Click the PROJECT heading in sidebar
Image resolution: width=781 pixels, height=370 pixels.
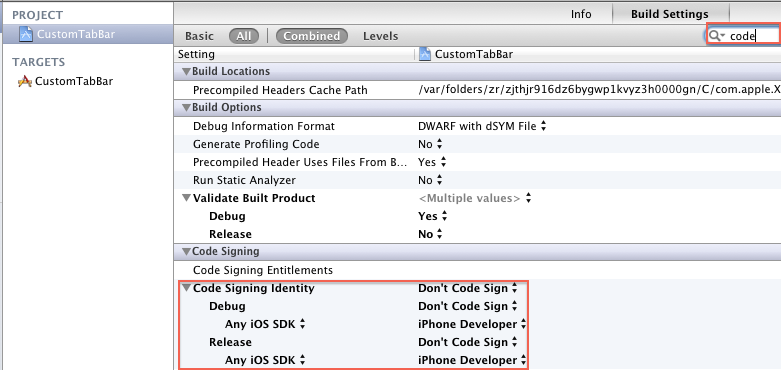[x=38, y=15]
